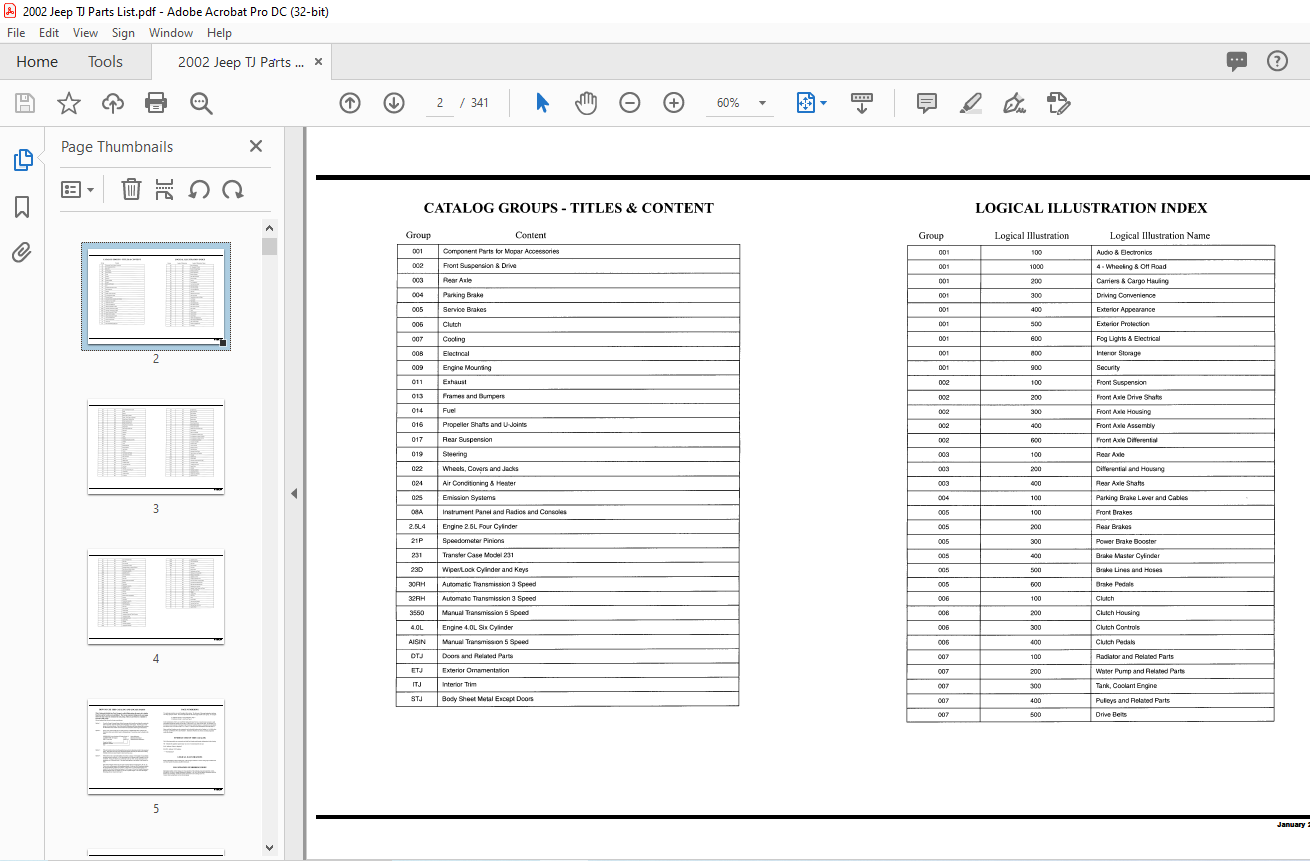Image resolution: width=1310 pixels, height=861 pixels.
Task: Collapse the navigation pane arrow
Action: (x=294, y=493)
